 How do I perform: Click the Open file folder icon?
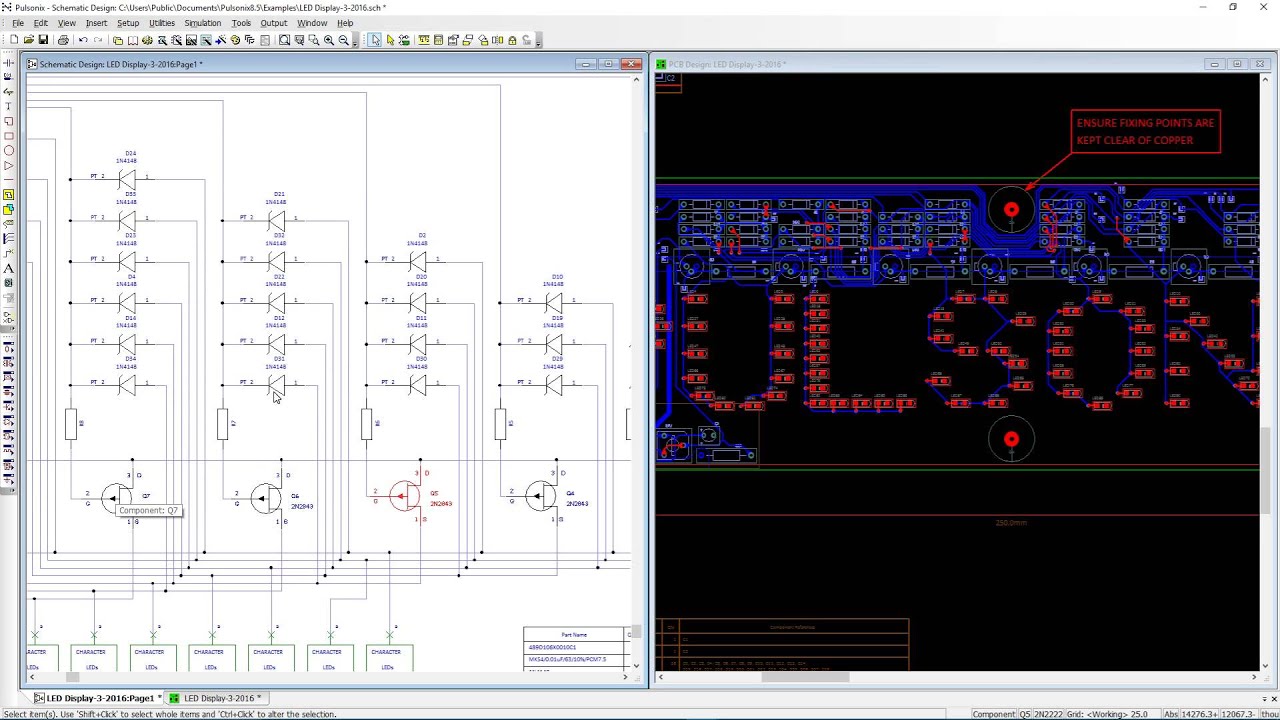point(28,40)
